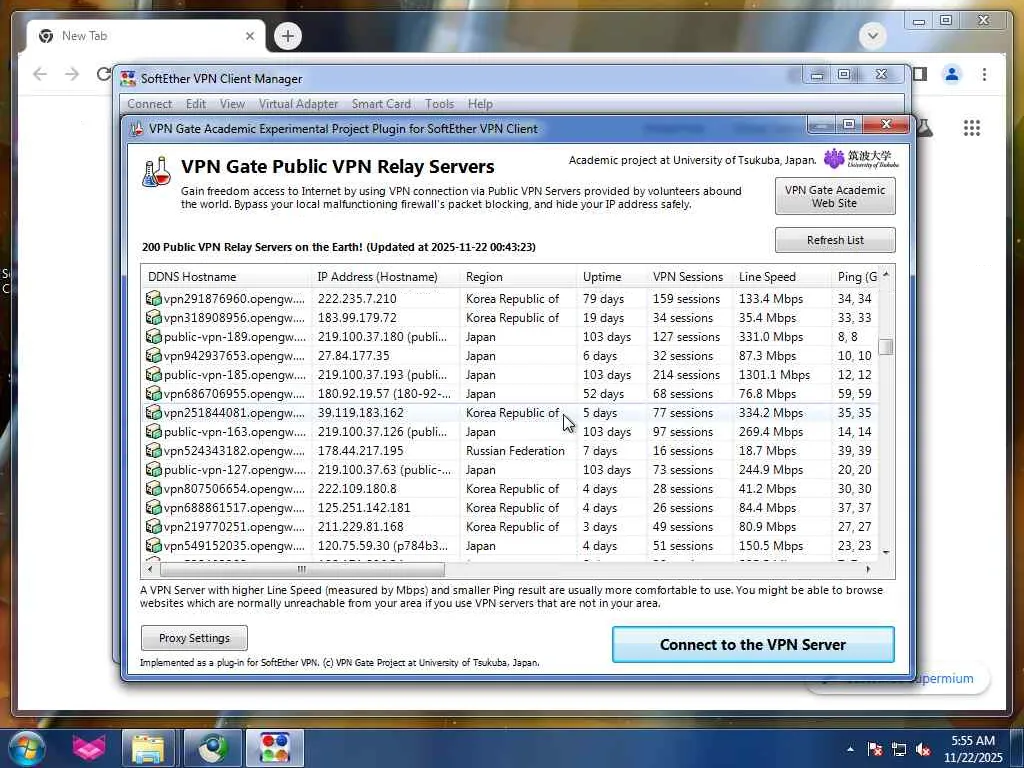Select server icon for public-vpn-185.opengw
The height and width of the screenshot is (768, 1024).
pyautogui.click(x=153, y=374)
